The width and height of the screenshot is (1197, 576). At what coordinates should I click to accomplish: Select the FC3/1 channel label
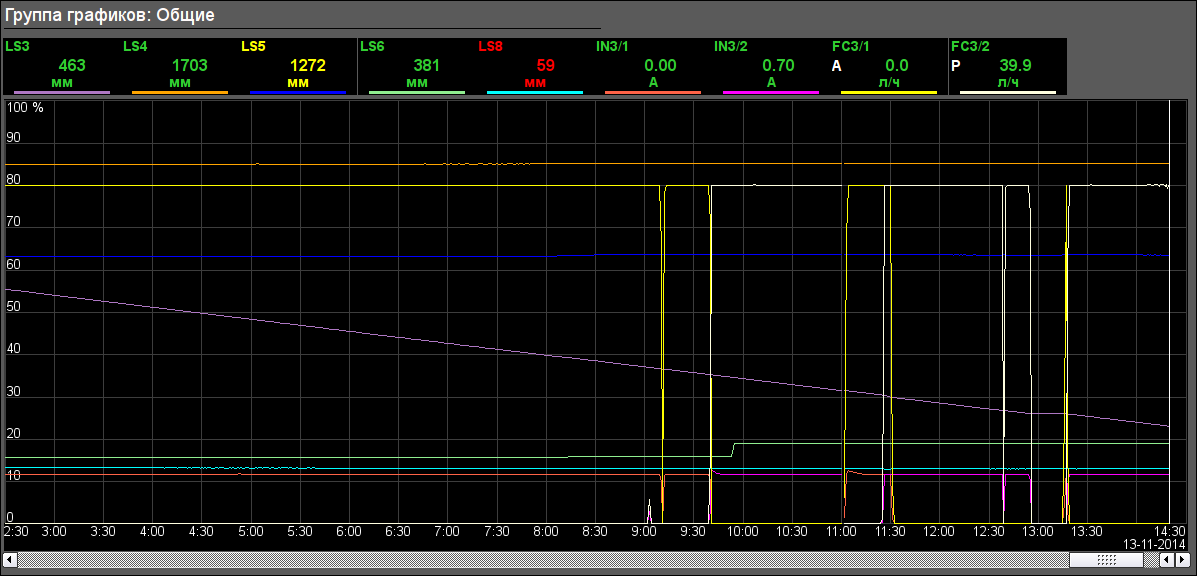tap(850, 47)
